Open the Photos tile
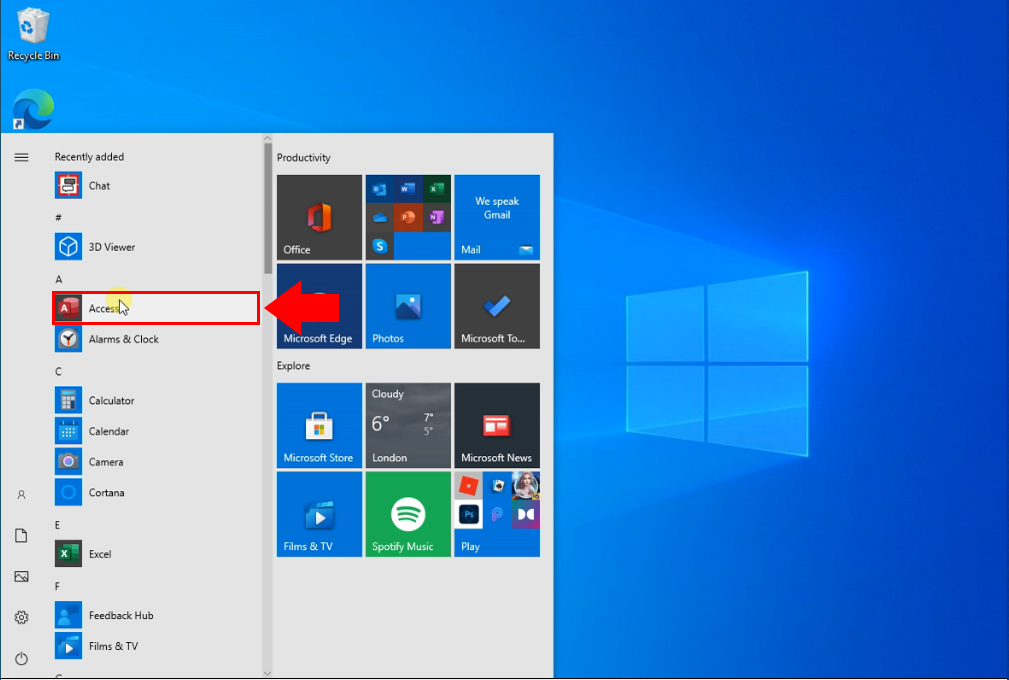The width and height of the screenshot is (1009, 680). click(408, 306)
